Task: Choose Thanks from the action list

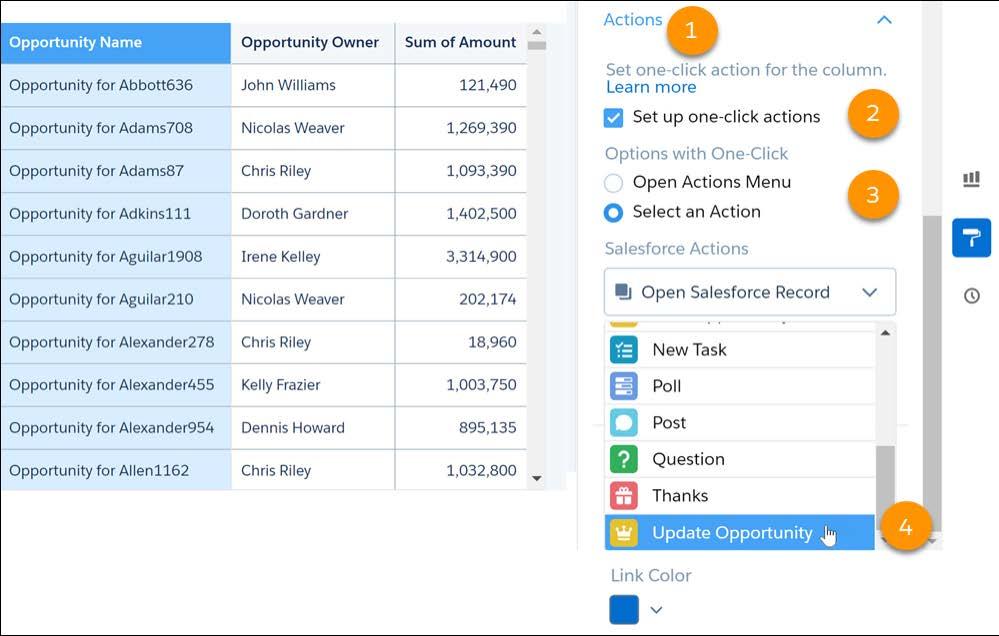Action: coord(740,496)
